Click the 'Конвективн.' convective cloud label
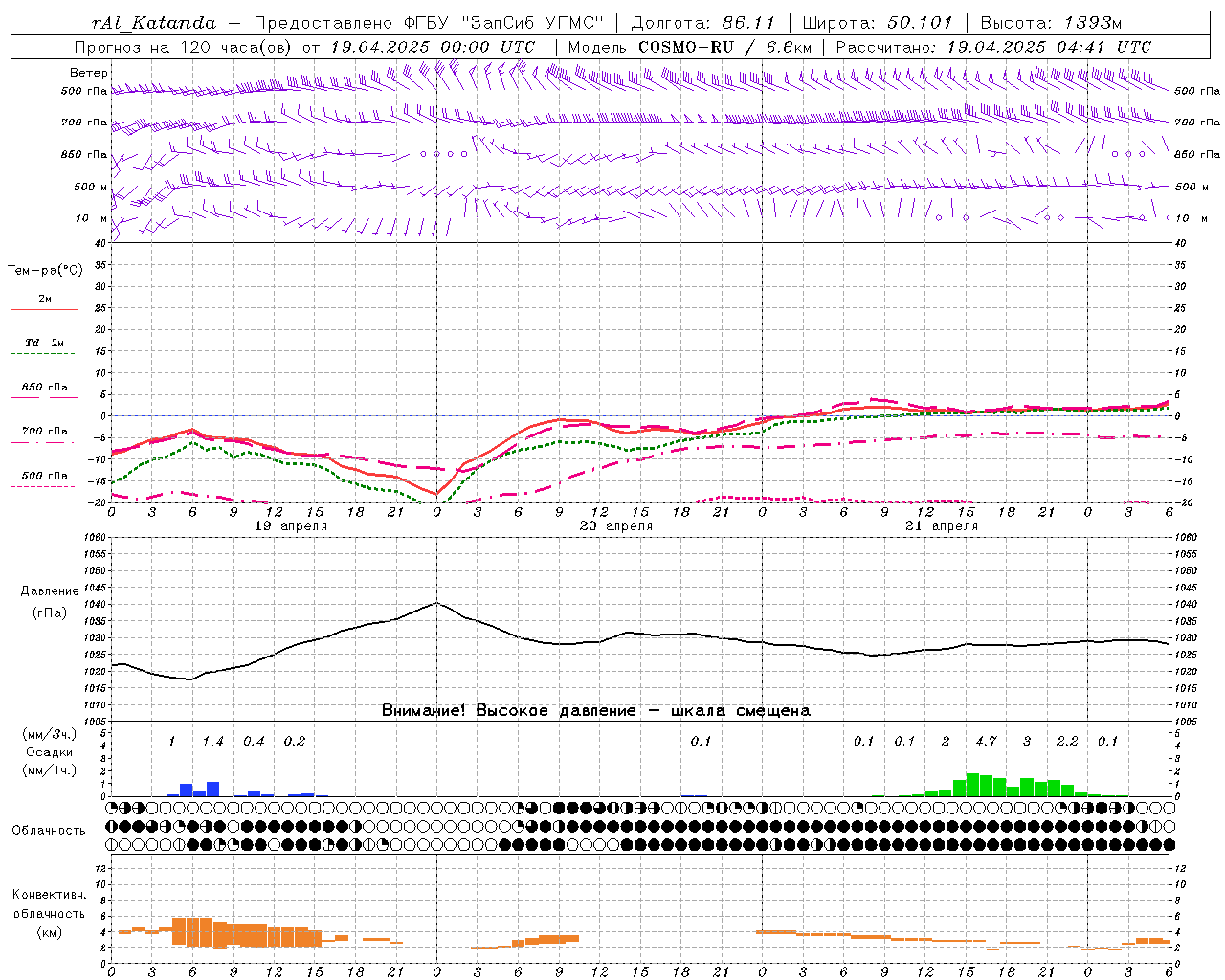1225x980 pixels. pos(49,895)
